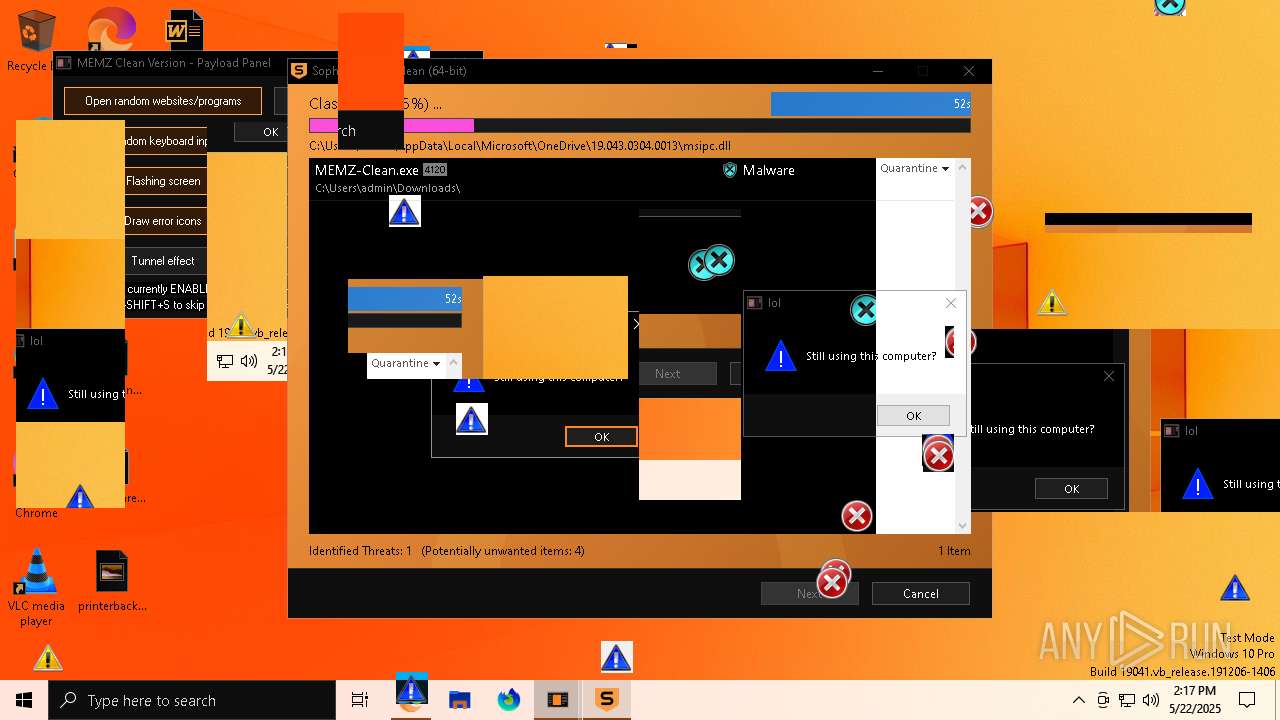Click Cancel in the Sophos window
This screenshot has height=720, width=1280.
(920, 593)
